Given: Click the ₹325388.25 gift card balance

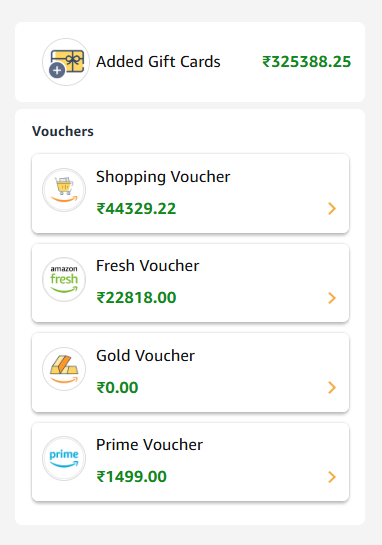Looking at the screenshot, I should tap(307, 62).
